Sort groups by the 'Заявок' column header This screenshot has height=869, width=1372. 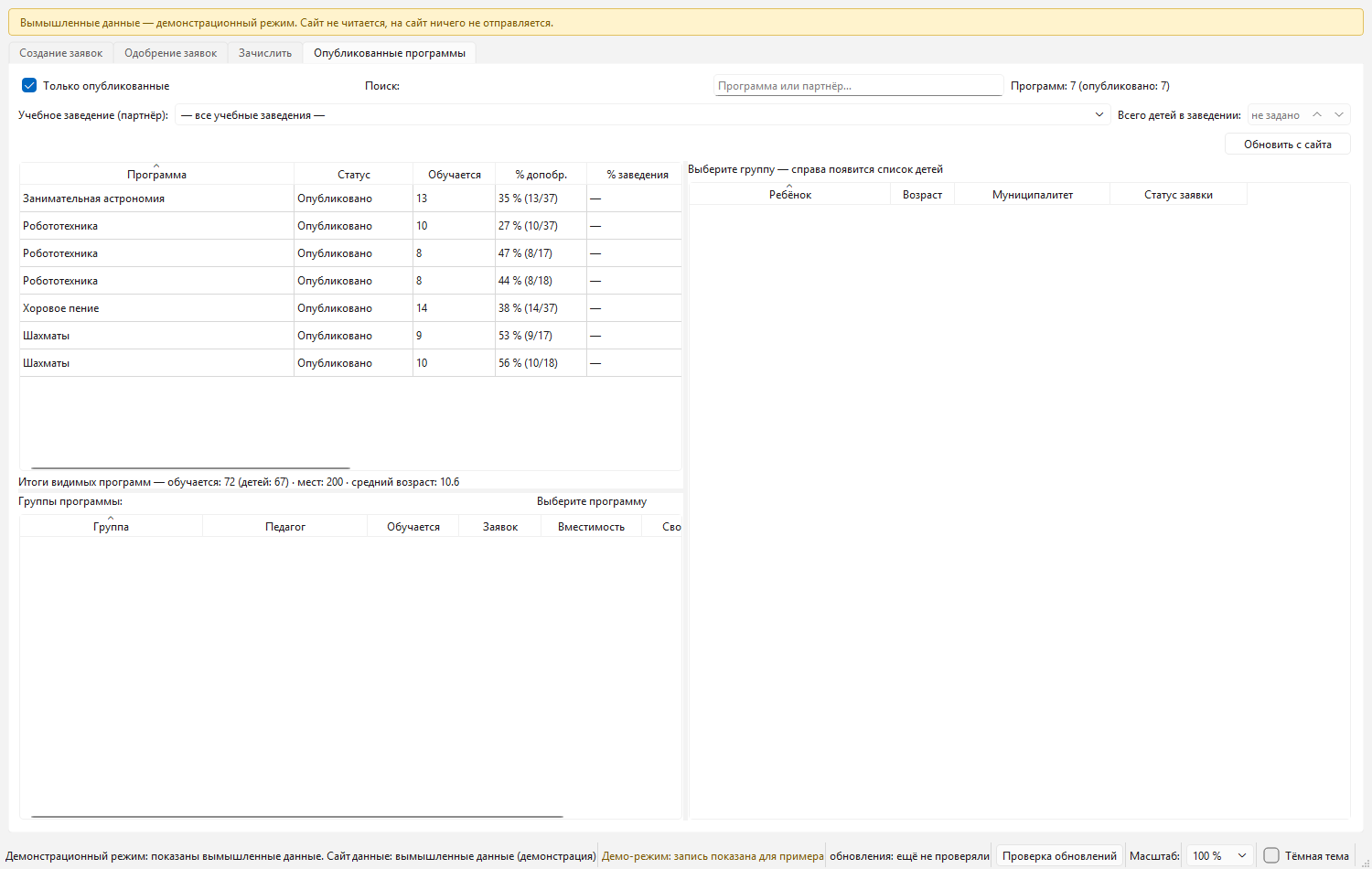coord(500,526)
